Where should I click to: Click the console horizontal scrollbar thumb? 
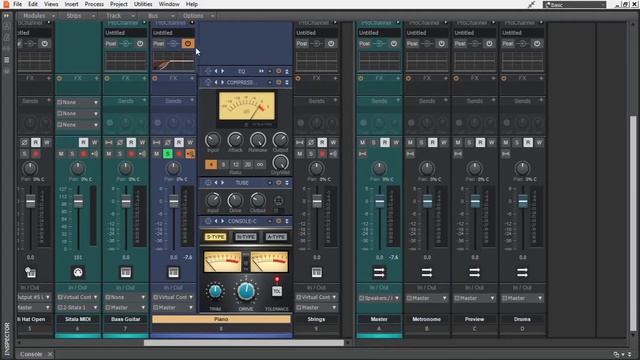click(x=244, y=343)
